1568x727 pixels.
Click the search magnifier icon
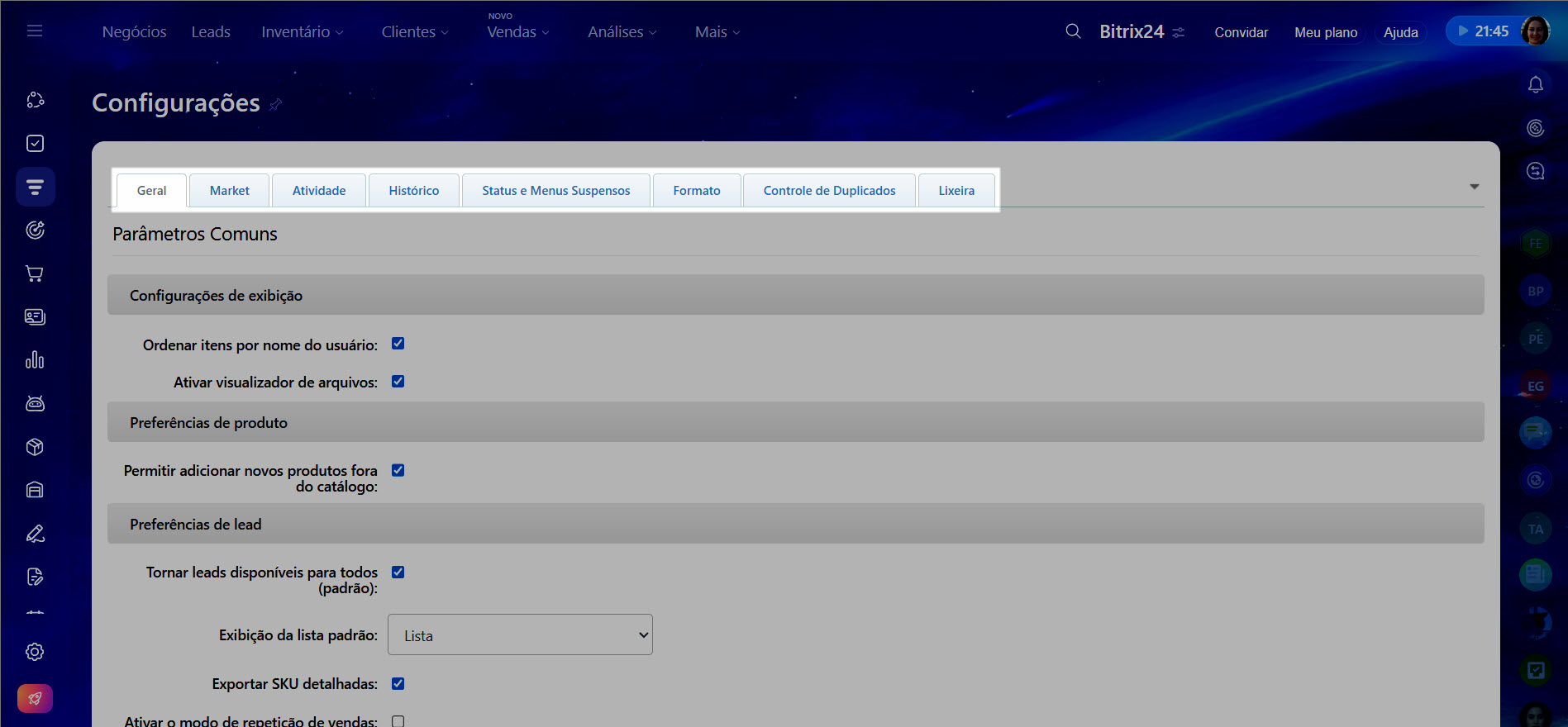point(1073,31)
